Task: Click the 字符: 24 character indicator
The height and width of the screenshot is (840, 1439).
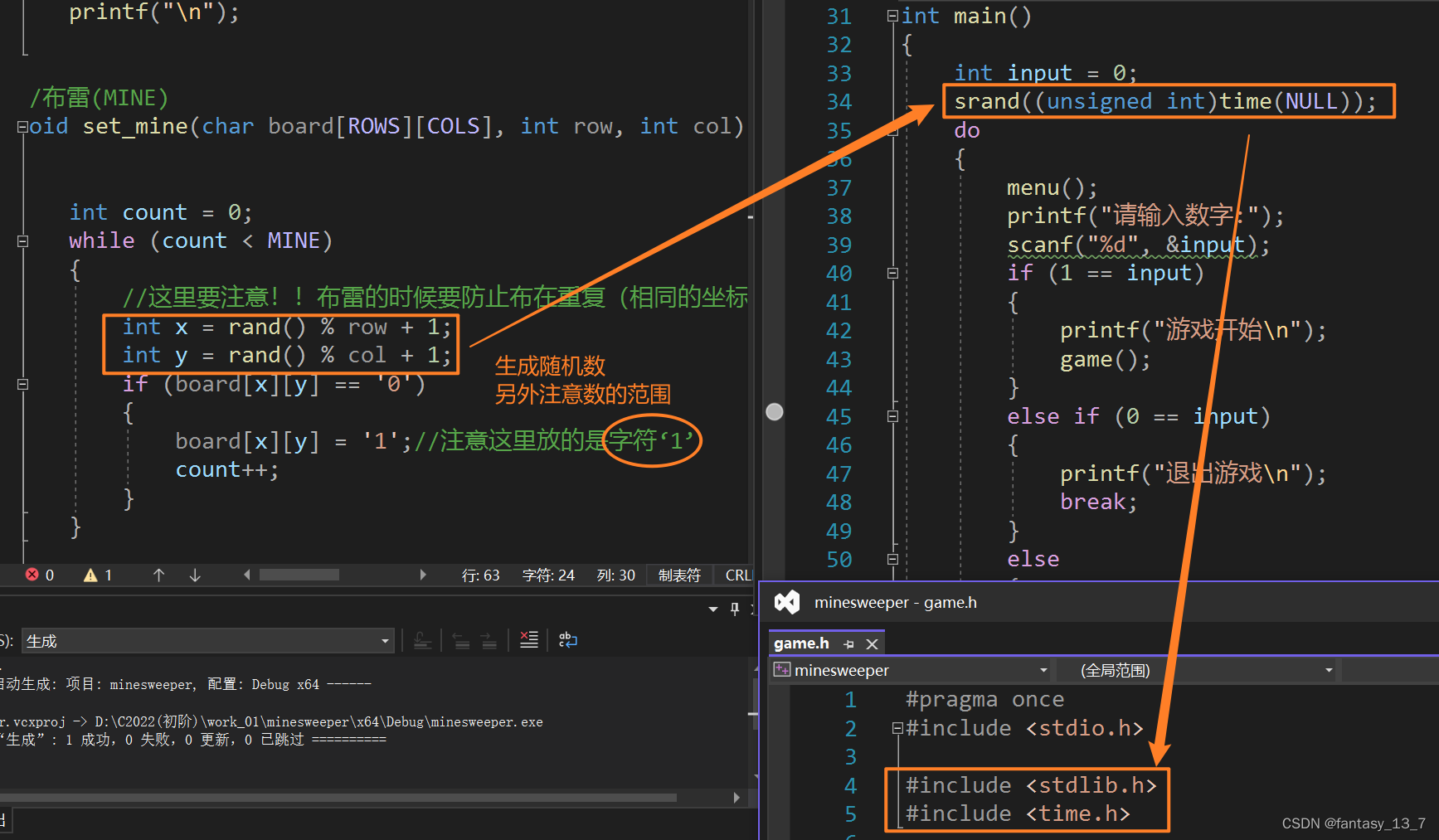Action: 548,575
